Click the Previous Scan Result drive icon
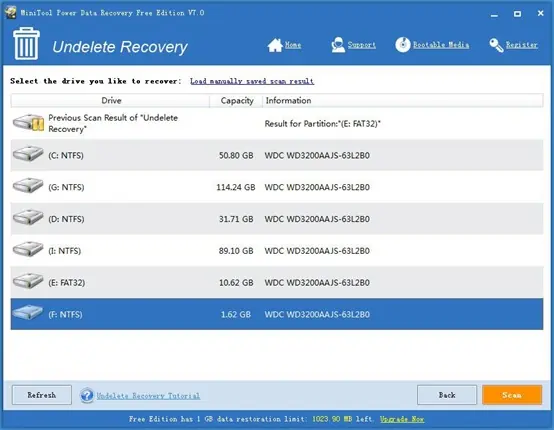This screenshot has height=430, width=554. click(x=29, y=123)
